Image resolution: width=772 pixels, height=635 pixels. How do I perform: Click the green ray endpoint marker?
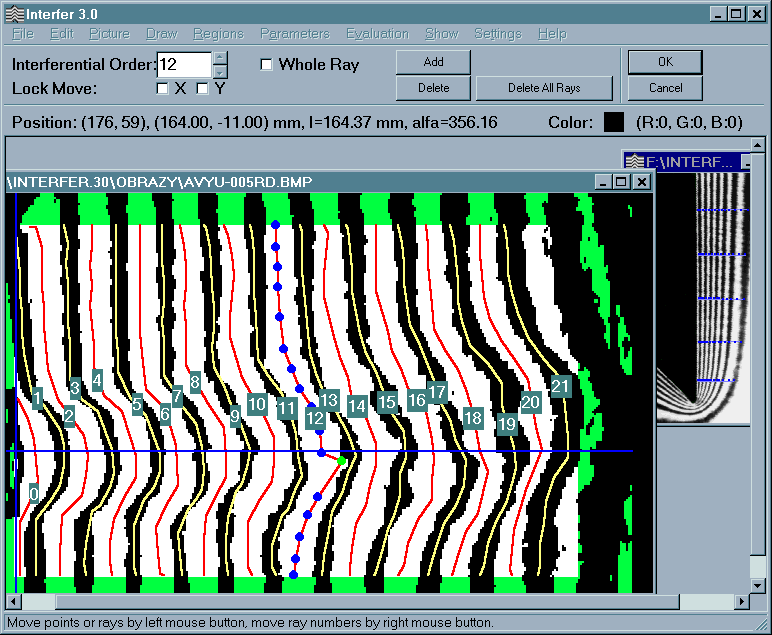coord(342,461)
